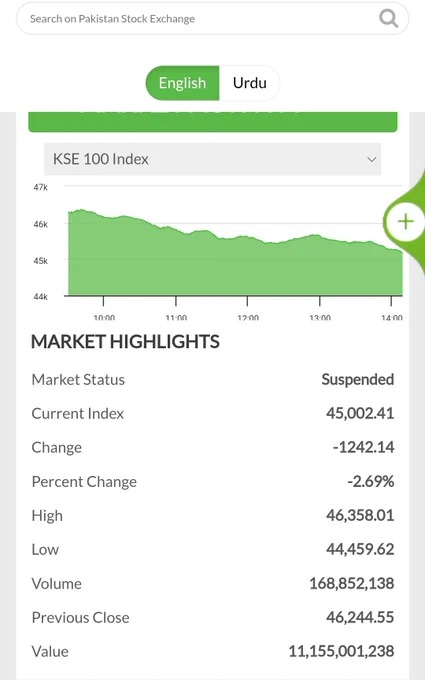This screenshot has height=680, width=425.
Task: Open the KSE 100 Index dropdown
Action: [212, 159]
